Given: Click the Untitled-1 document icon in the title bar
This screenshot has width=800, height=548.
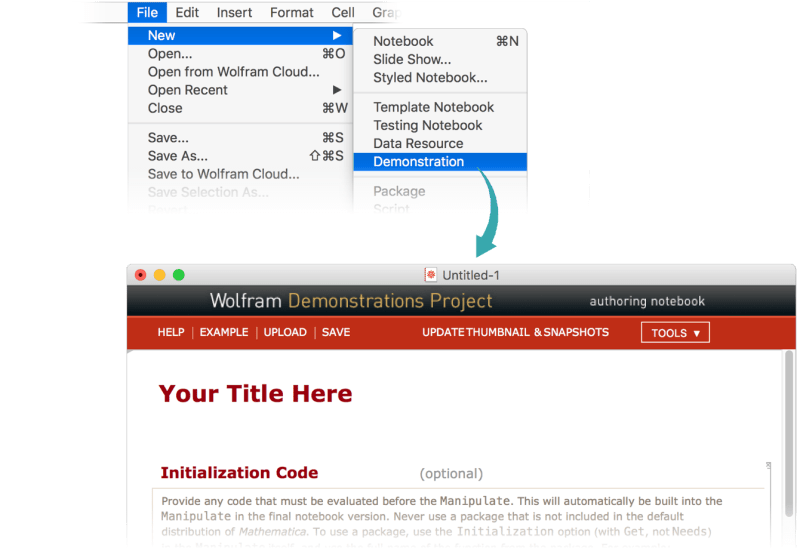Looking at the screenshot, I should [431, 275].
